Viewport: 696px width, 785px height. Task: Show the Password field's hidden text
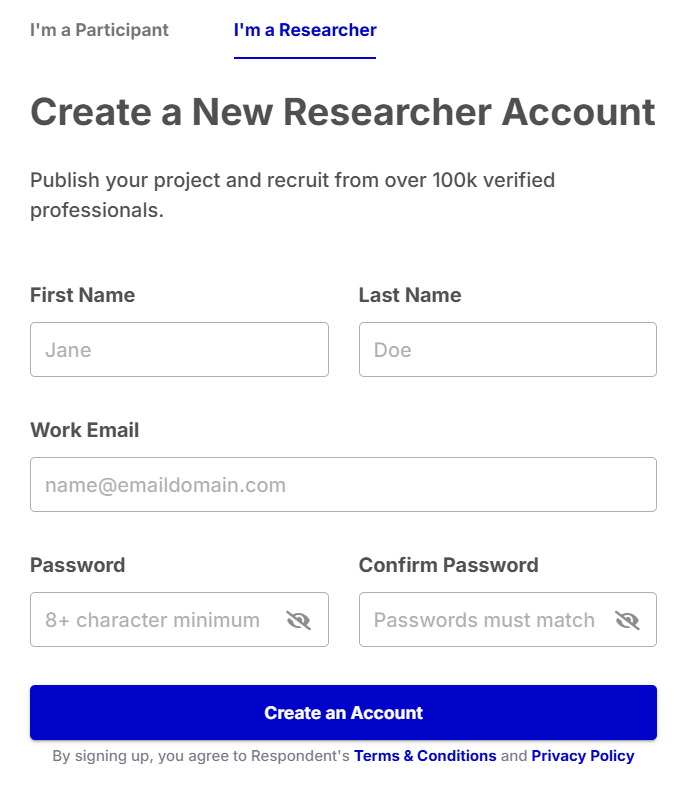pyautogui.click(x=298, y=620)
